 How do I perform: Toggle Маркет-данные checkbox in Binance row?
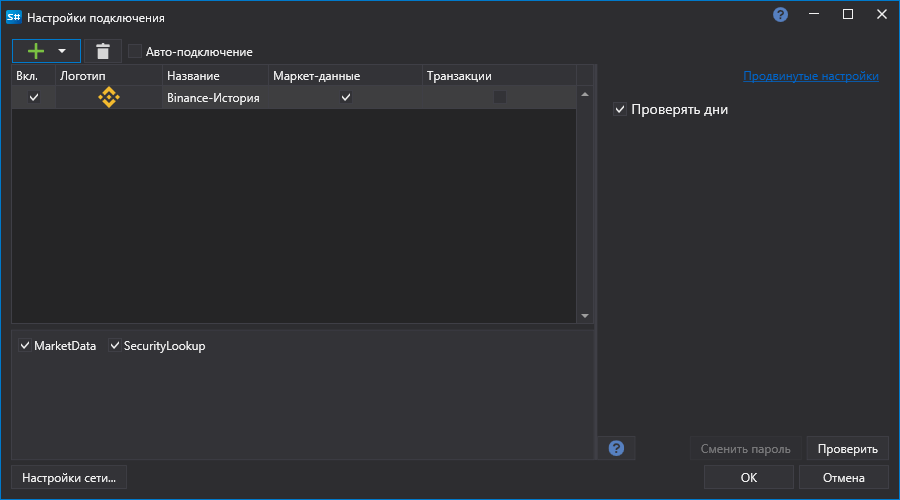346,97
